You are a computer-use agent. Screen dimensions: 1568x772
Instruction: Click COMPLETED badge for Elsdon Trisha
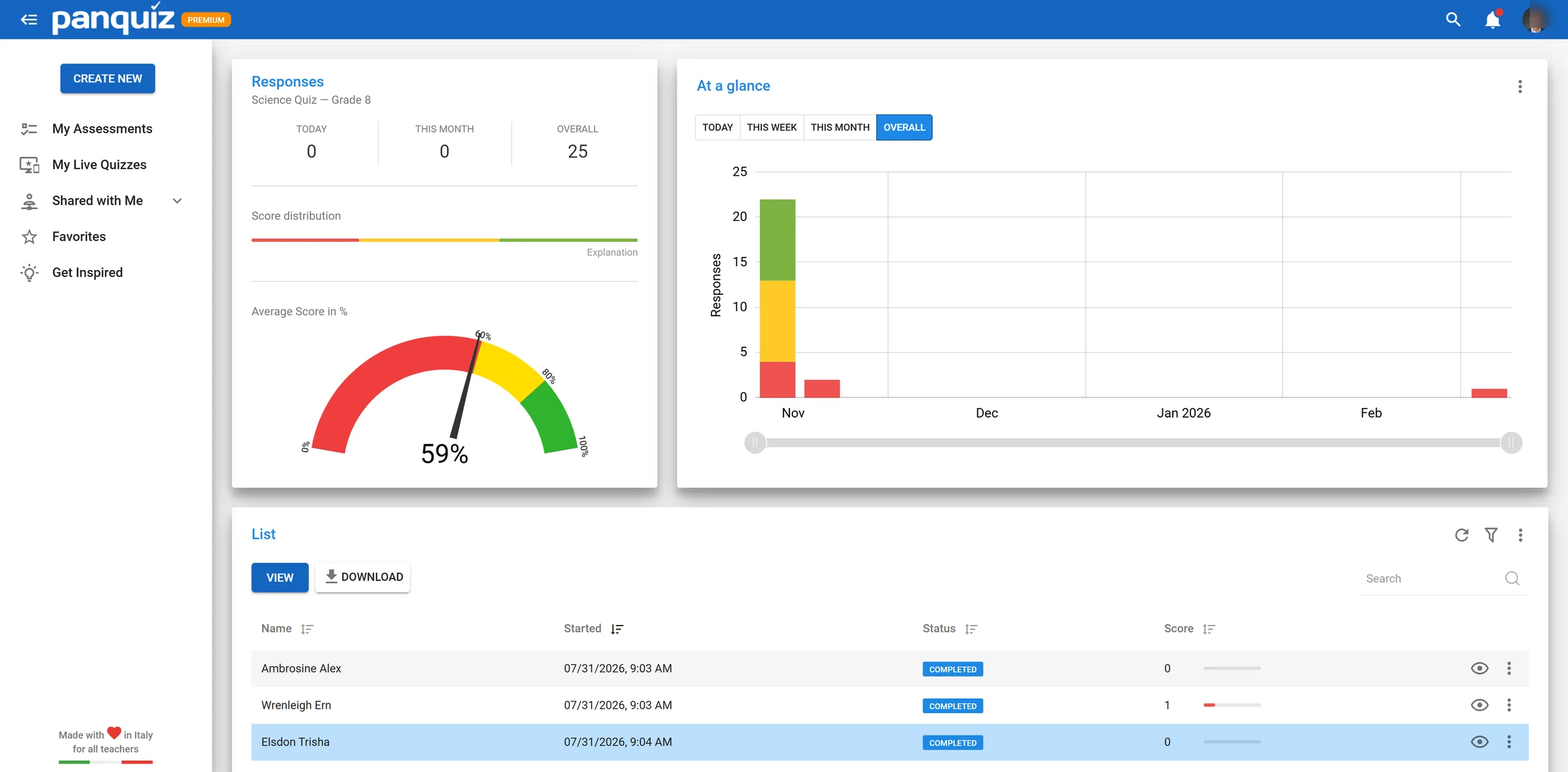[953, 743]
